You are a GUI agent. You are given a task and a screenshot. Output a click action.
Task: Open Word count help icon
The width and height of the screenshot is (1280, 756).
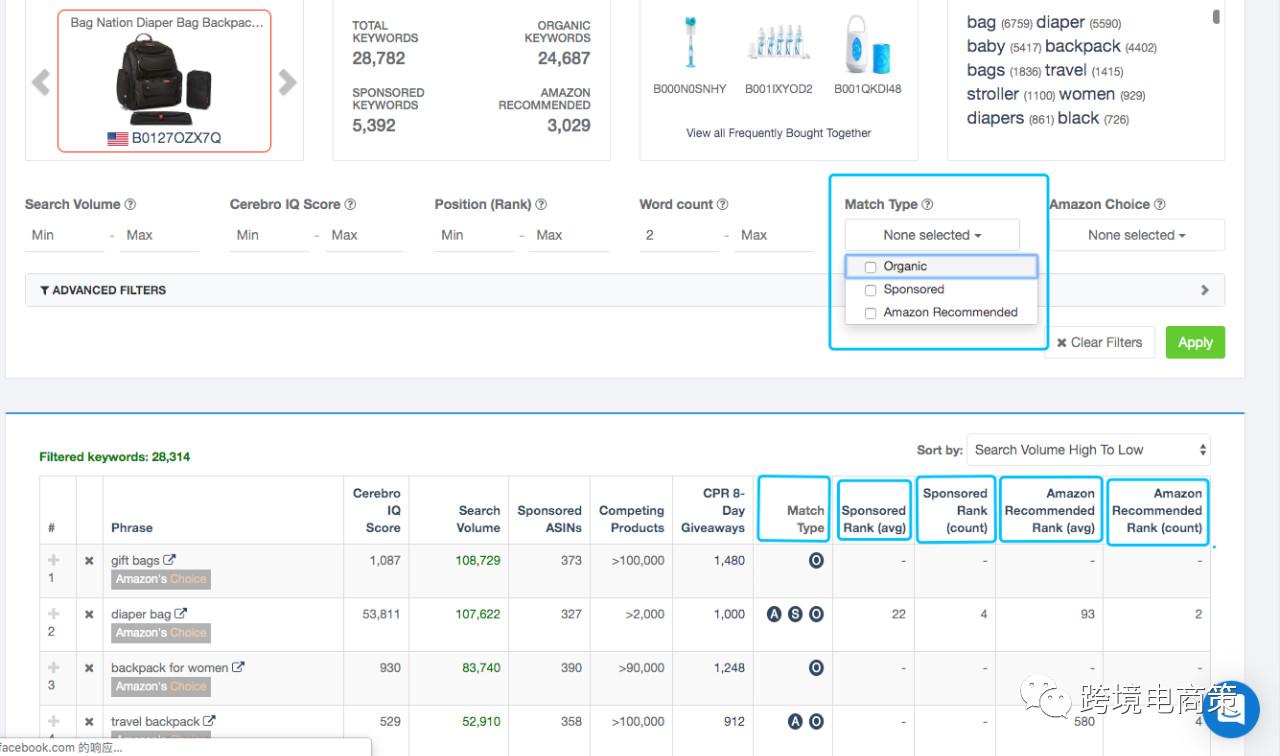click(722, 204)
